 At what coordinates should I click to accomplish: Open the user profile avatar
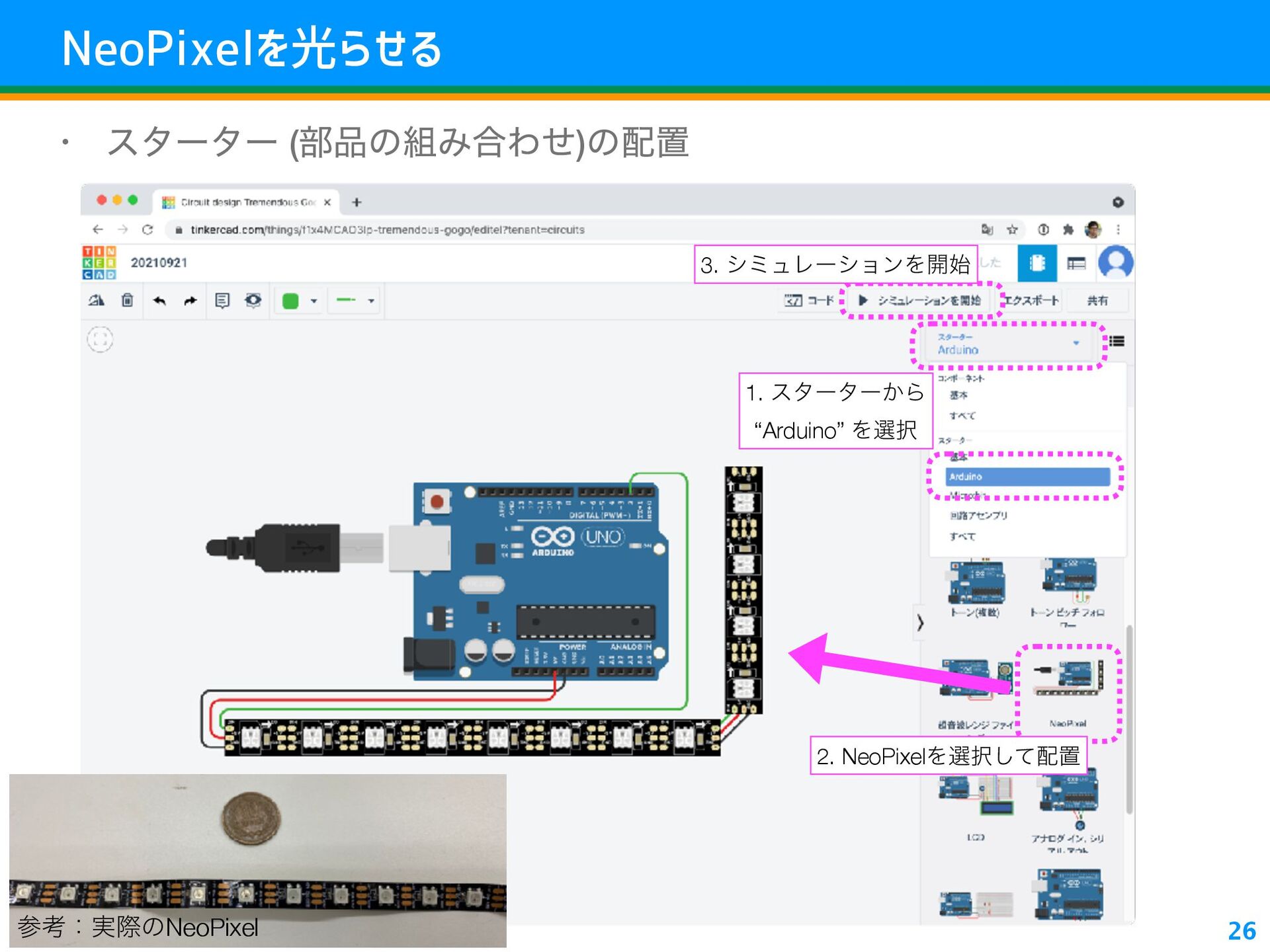point(1115,262)
